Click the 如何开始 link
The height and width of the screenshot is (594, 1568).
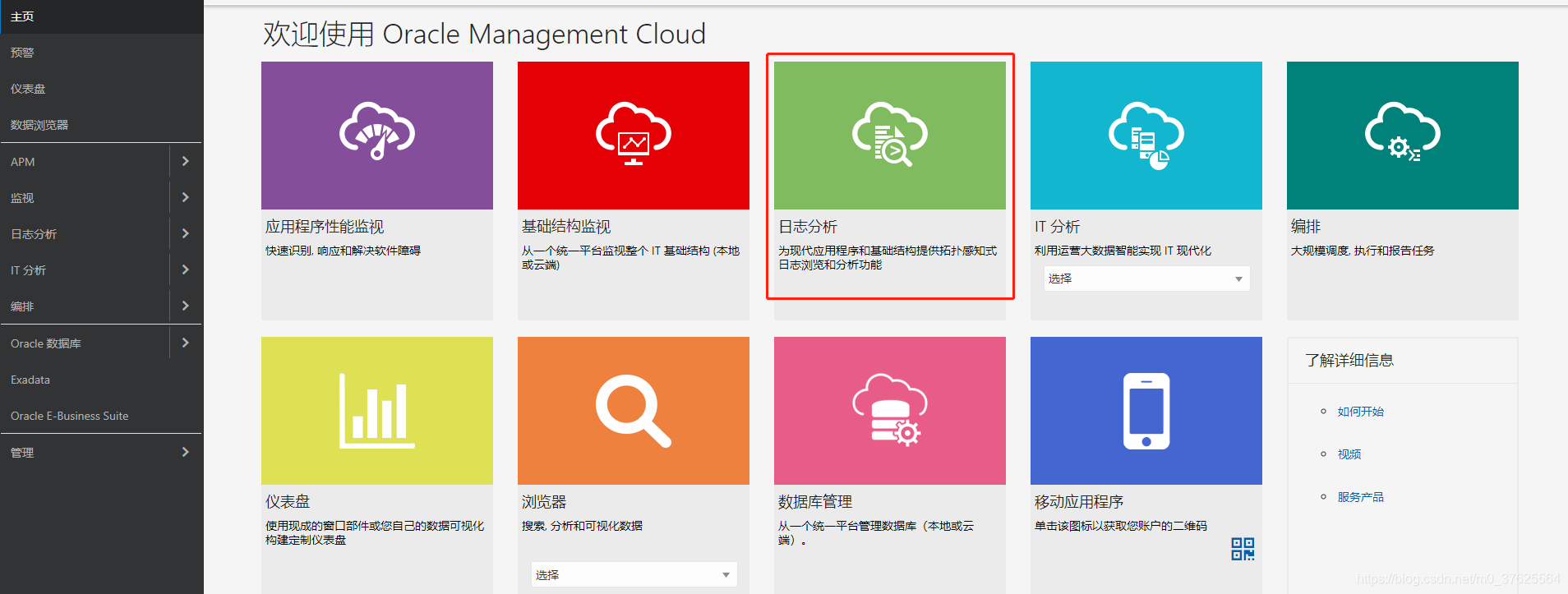(1360, 412)
